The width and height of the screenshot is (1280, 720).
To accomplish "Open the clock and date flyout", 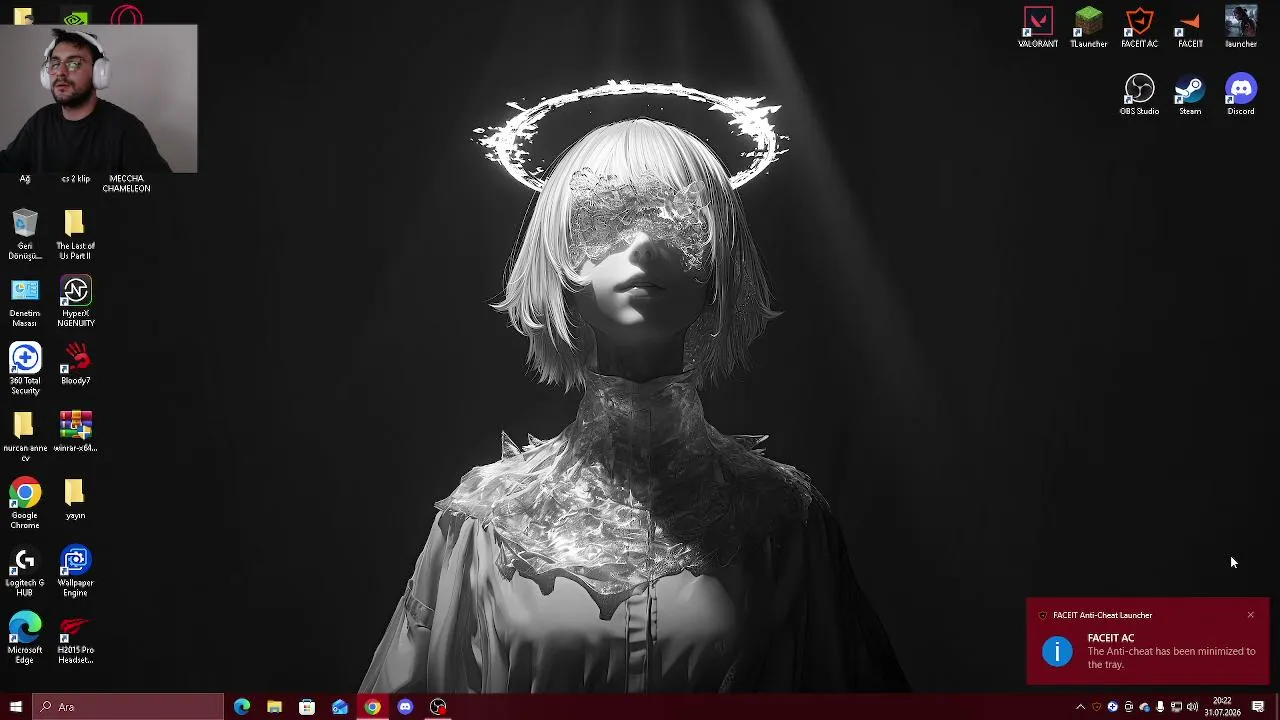I will [x=1222, y=707].
